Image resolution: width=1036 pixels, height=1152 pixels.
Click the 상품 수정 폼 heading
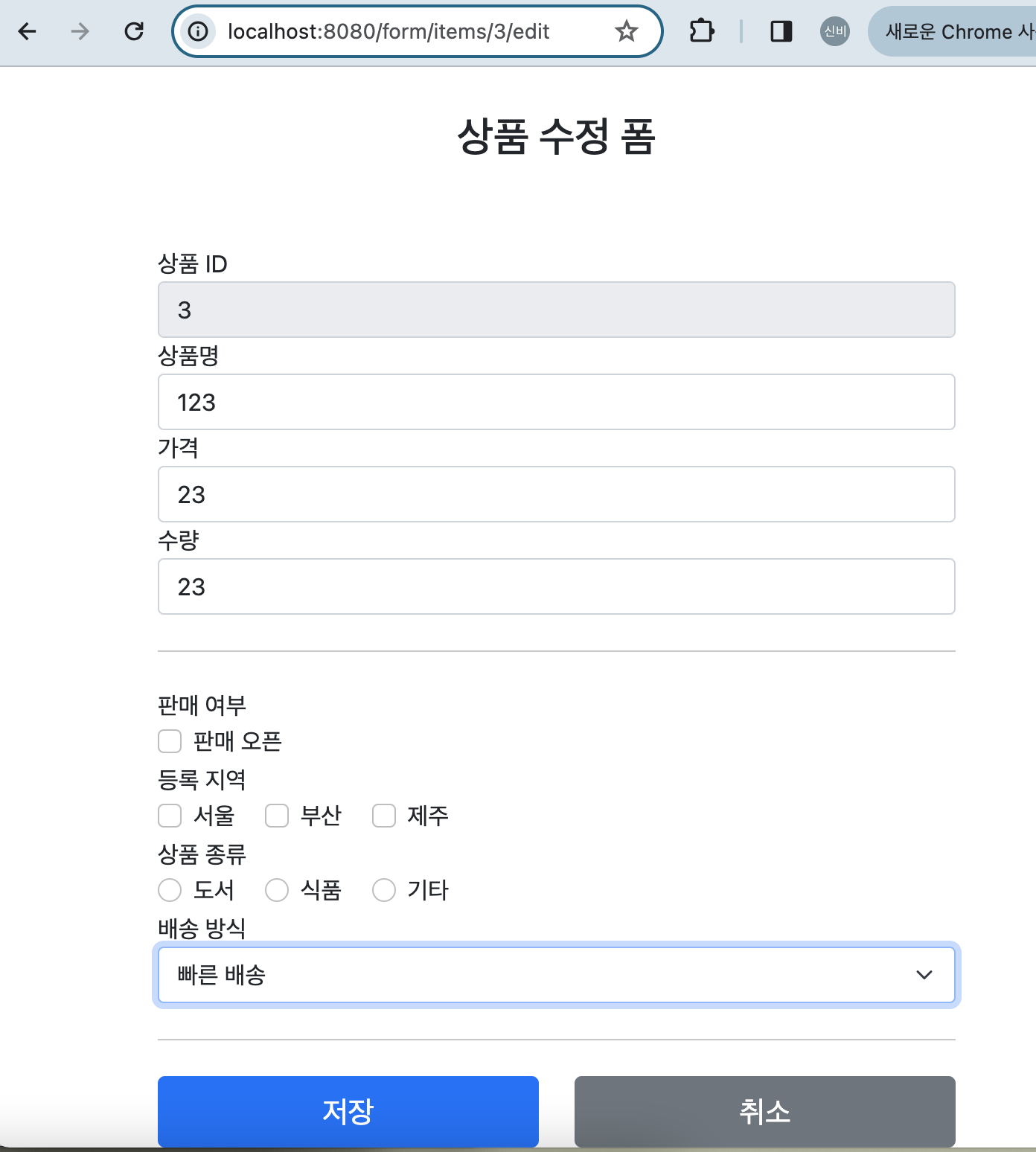pyautogui.click(x=557, y=137)
